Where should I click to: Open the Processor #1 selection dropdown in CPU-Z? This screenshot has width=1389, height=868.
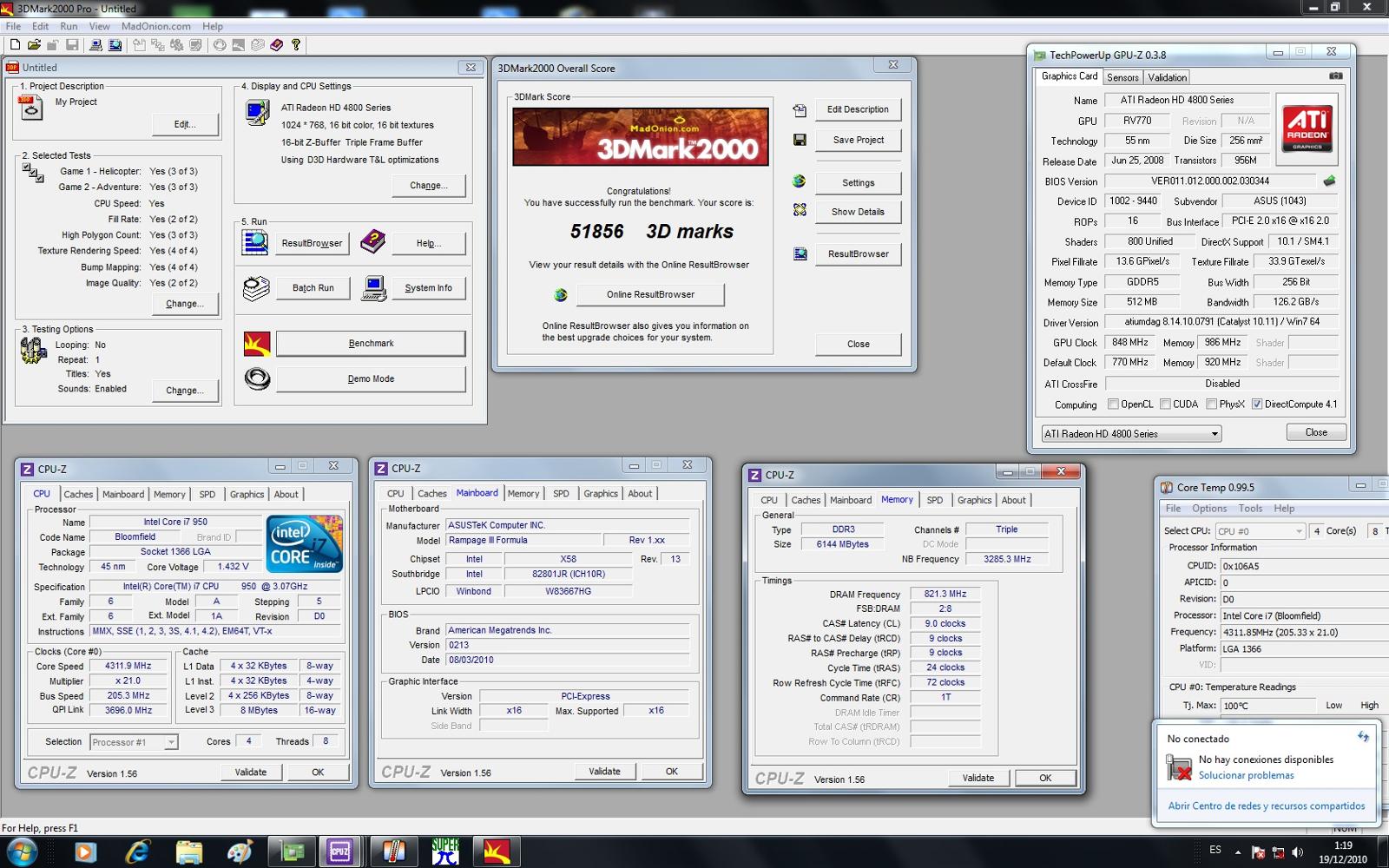(134, 742)
